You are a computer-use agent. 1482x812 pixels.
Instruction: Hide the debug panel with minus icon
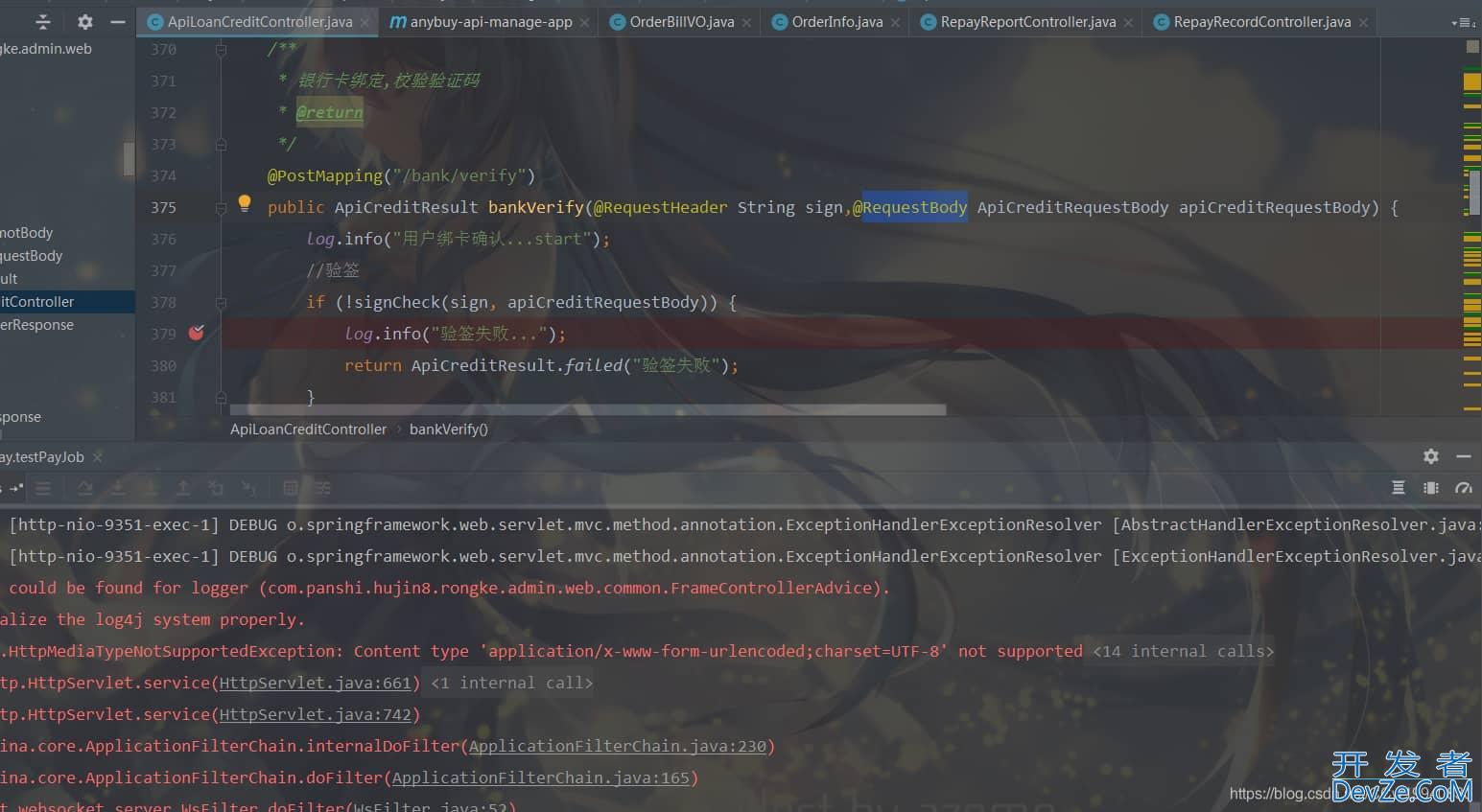(1464, 456)
